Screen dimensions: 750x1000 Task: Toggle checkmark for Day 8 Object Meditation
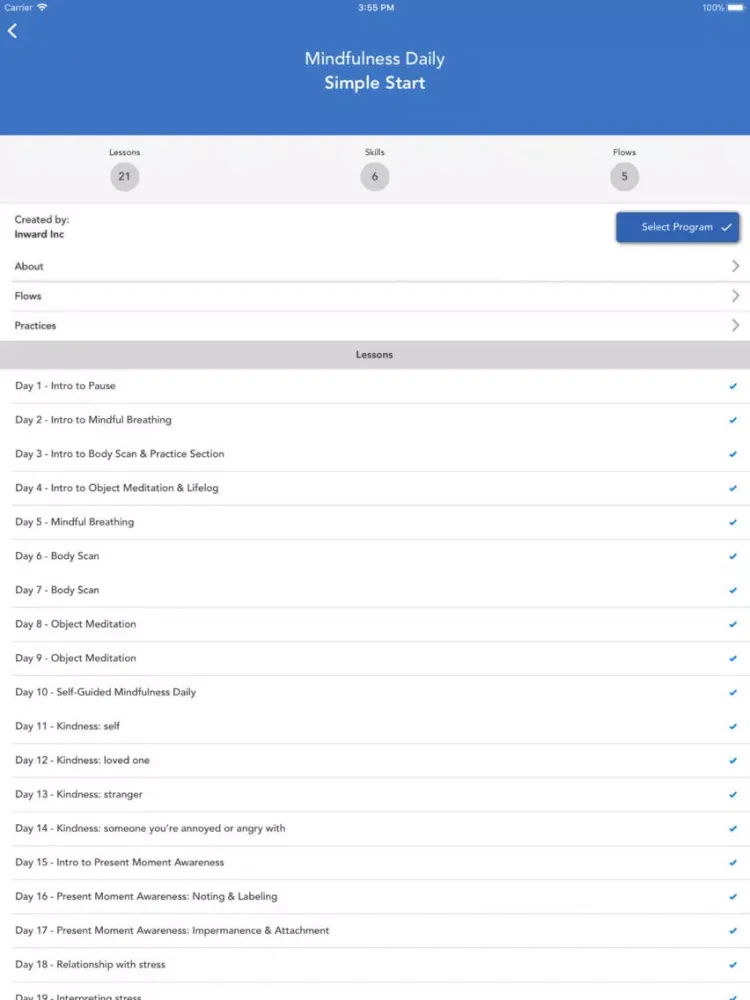pos(733,624)
